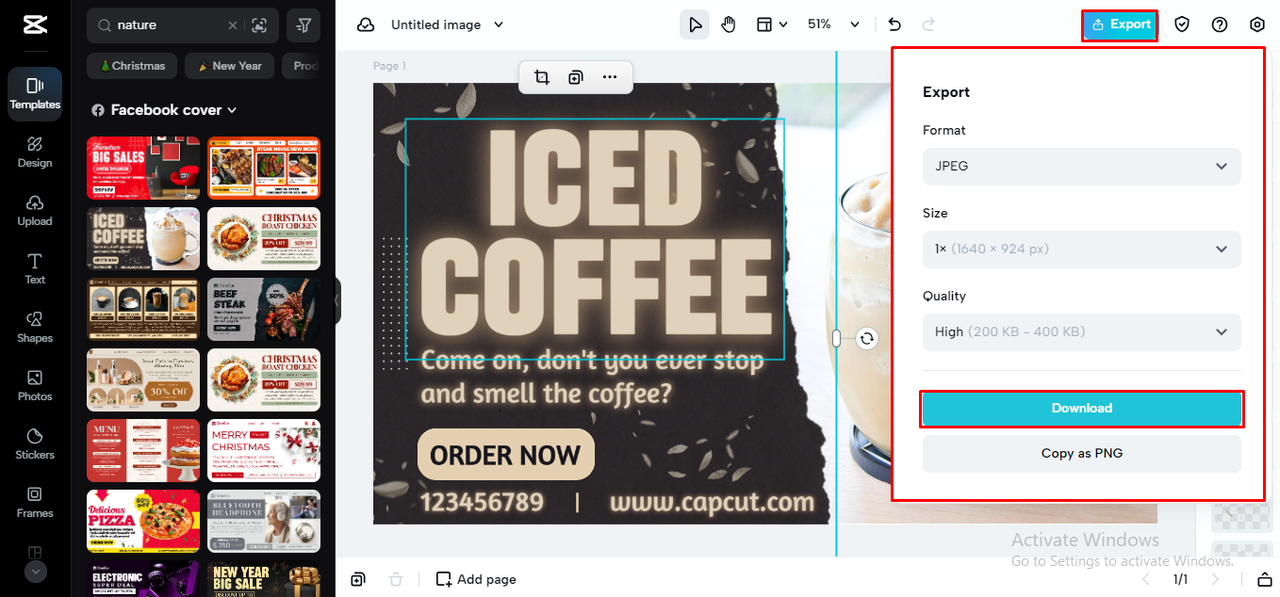The height and width of the screenshot is (597, 1280).
Task: Select the Text tool in sidebar
Action: point(35,269)
